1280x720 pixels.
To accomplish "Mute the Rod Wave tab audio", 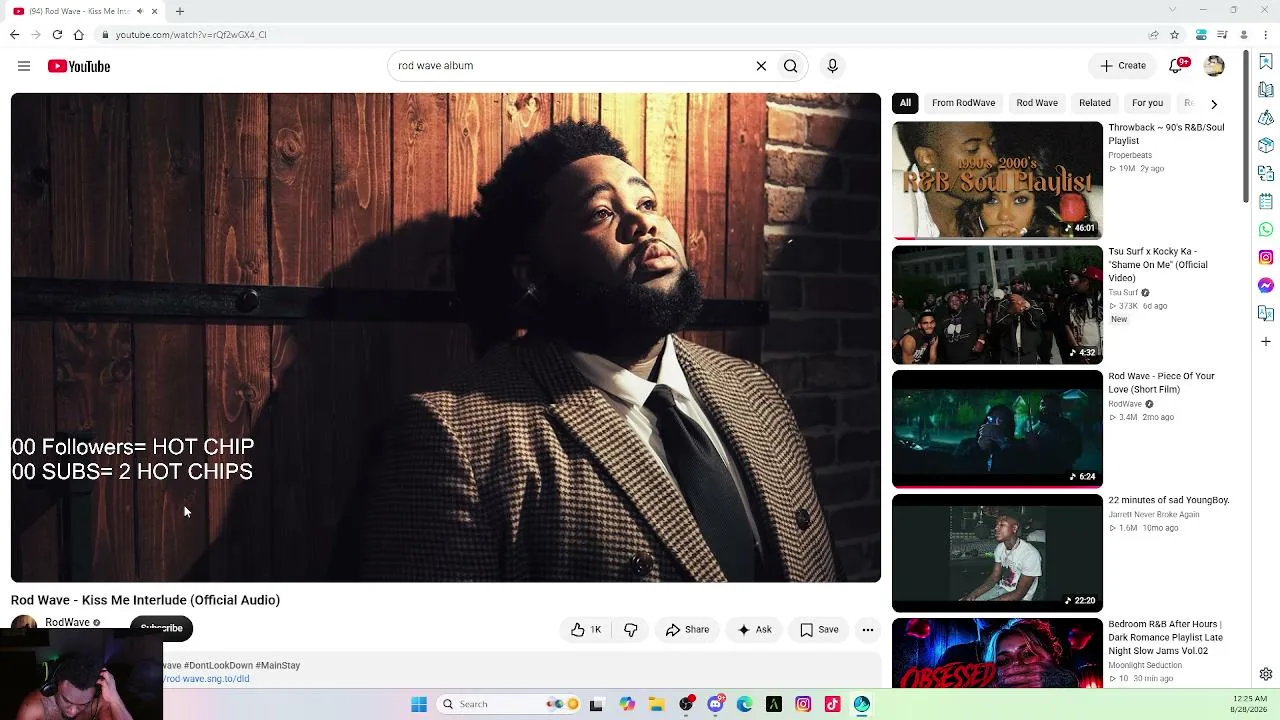I will pos(139,11).
